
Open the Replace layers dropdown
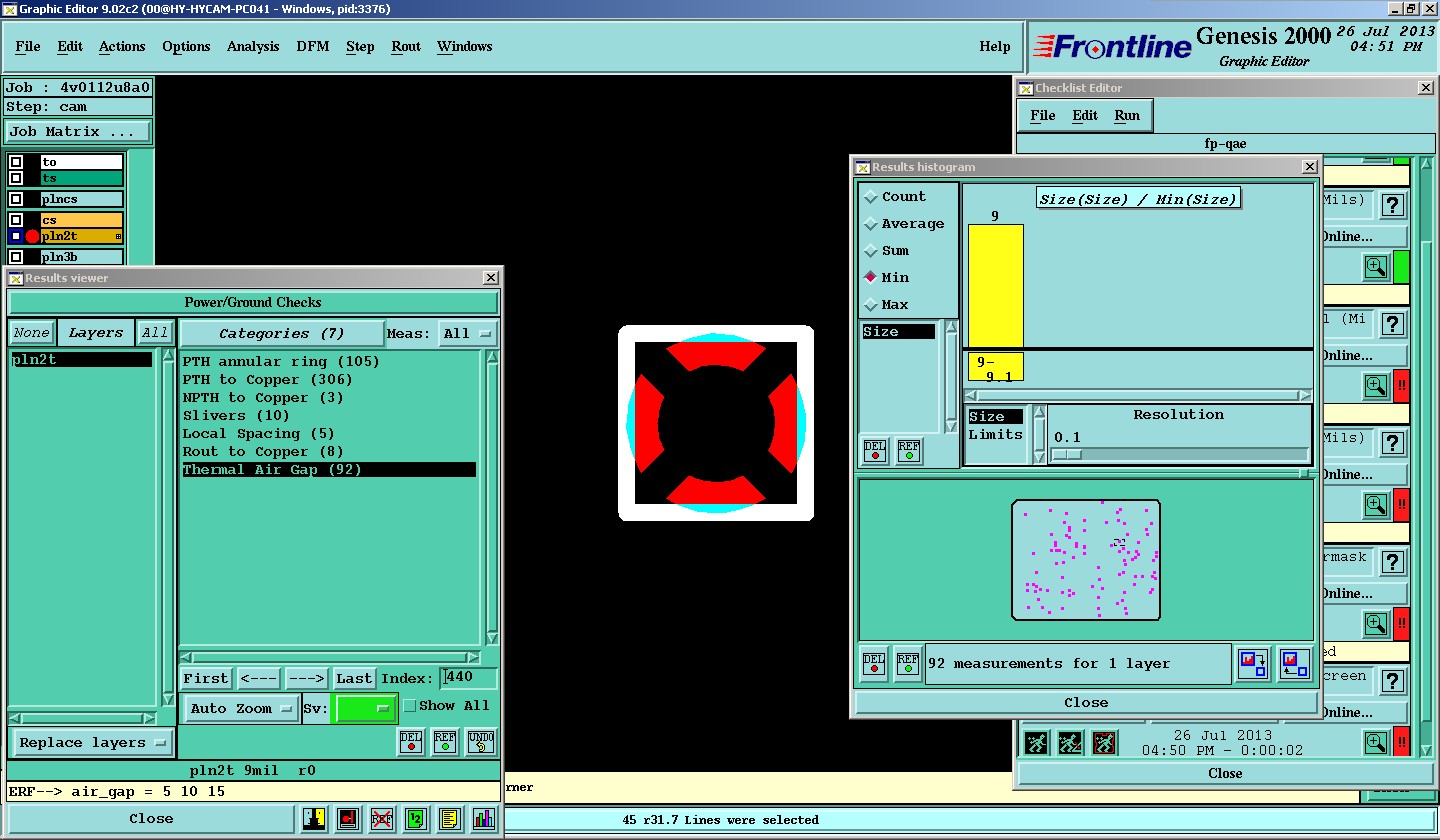tap(92, 742)
